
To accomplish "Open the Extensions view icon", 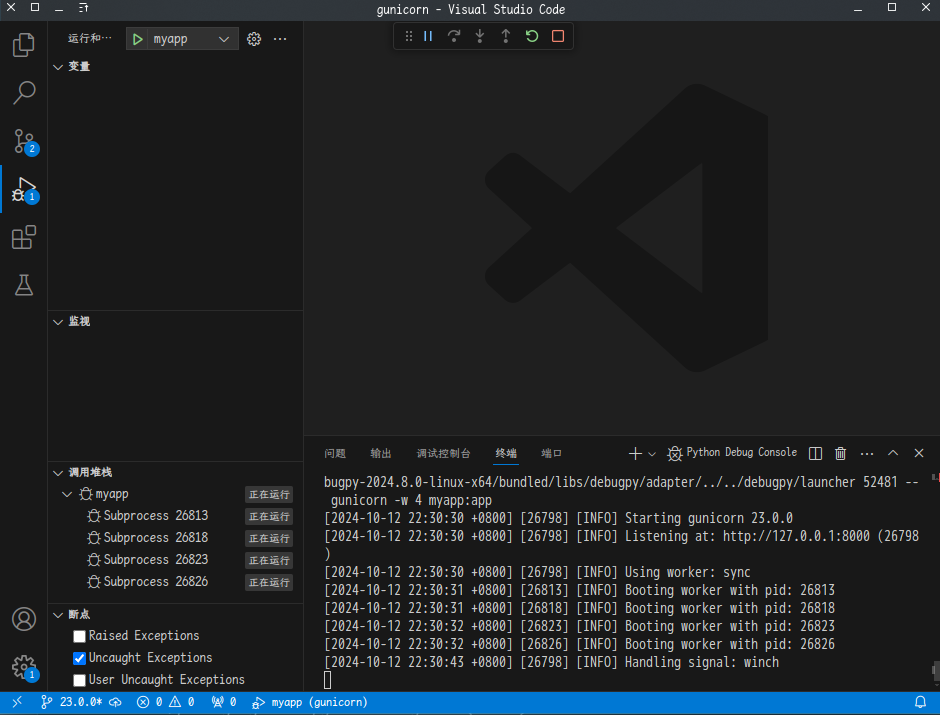I will tap(23, 237).
